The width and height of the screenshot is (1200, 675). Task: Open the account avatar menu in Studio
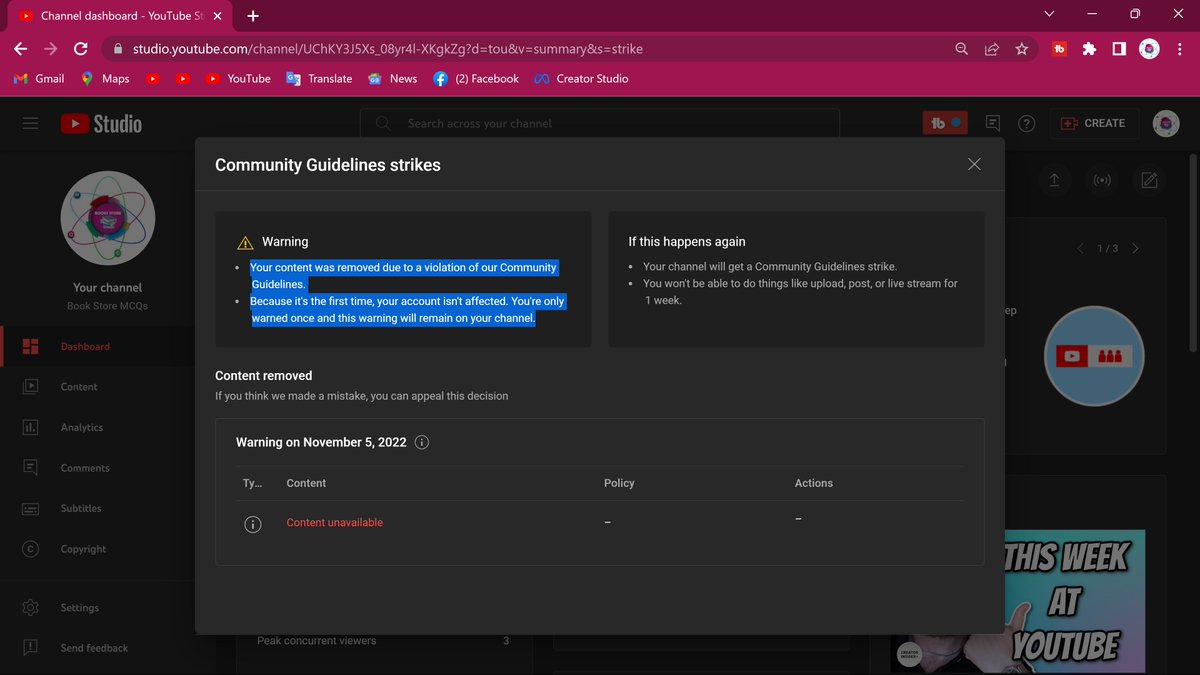click(x=1166, y=123)
